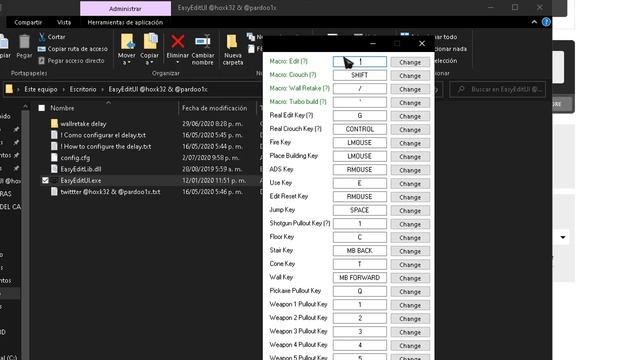640x360 pixels.
Task: Change the Edit Reset Key
Action: pos(410,197)
